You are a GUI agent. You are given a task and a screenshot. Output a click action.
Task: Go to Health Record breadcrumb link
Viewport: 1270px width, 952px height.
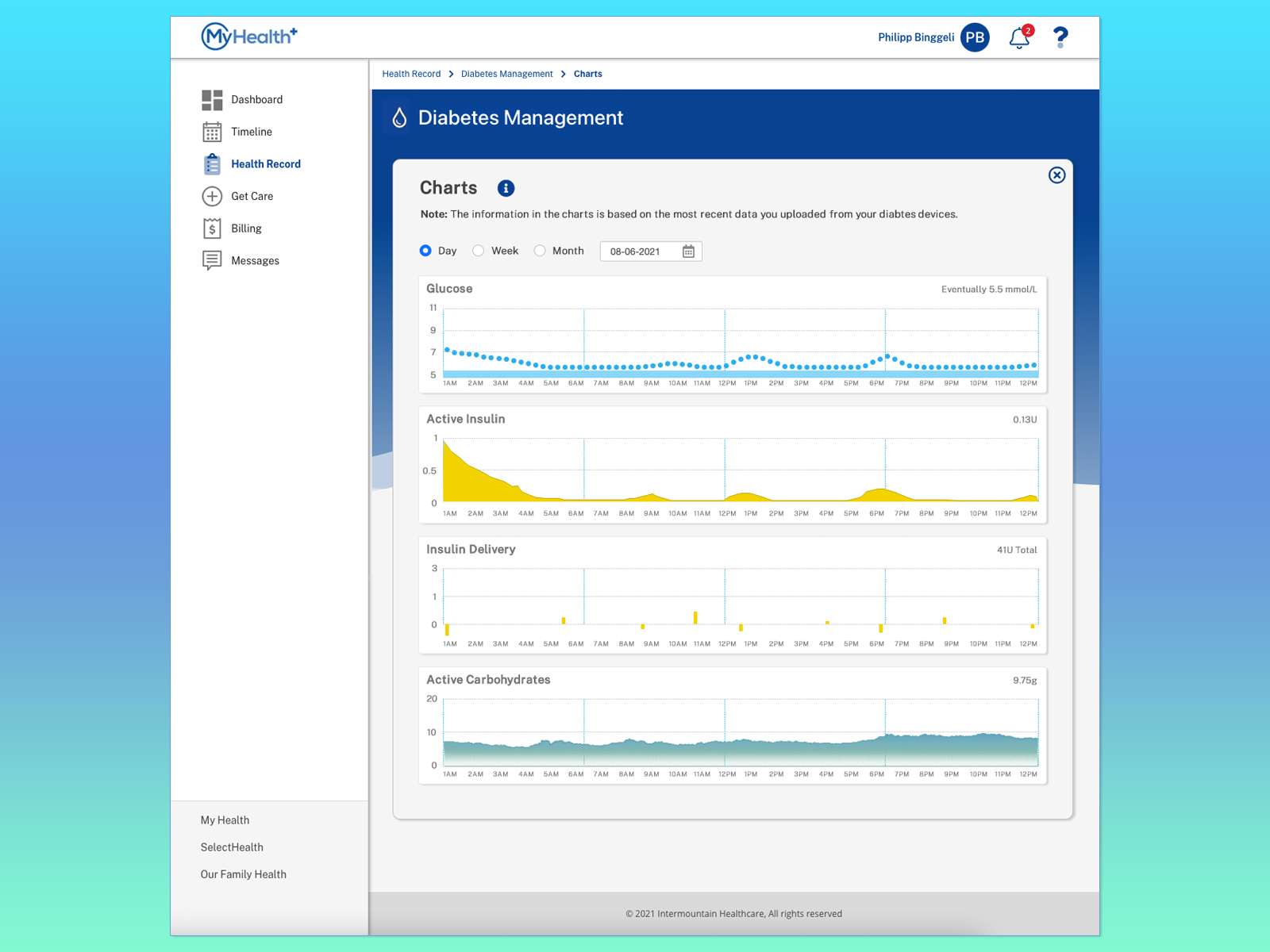pos(411,74)
